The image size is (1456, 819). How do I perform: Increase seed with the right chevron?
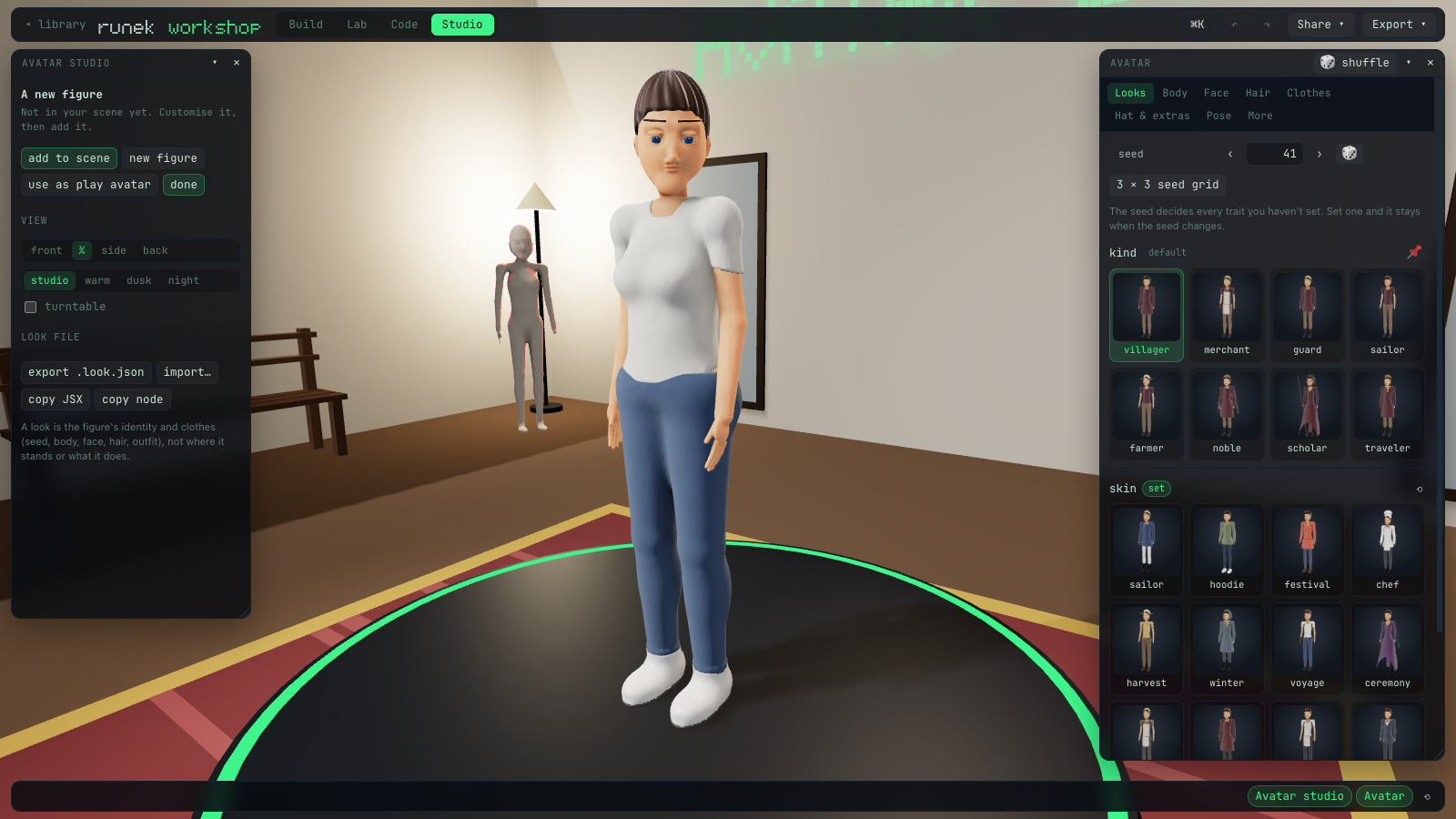click(x=1319, y=154)
